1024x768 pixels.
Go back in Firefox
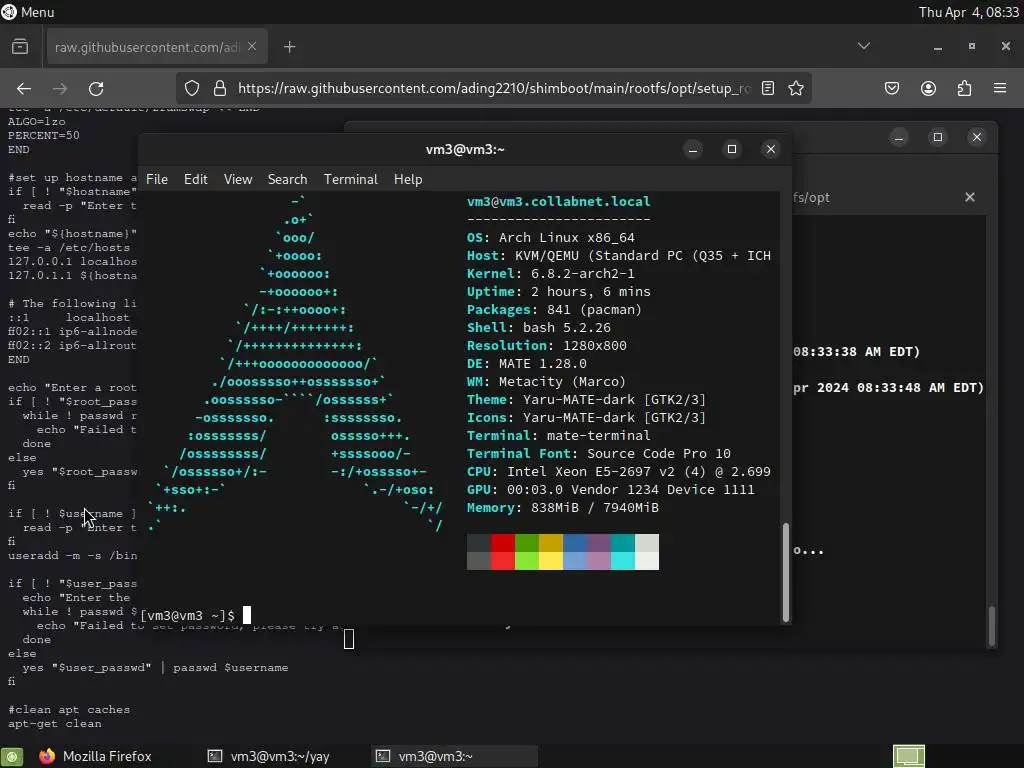(x=24, y=88)
